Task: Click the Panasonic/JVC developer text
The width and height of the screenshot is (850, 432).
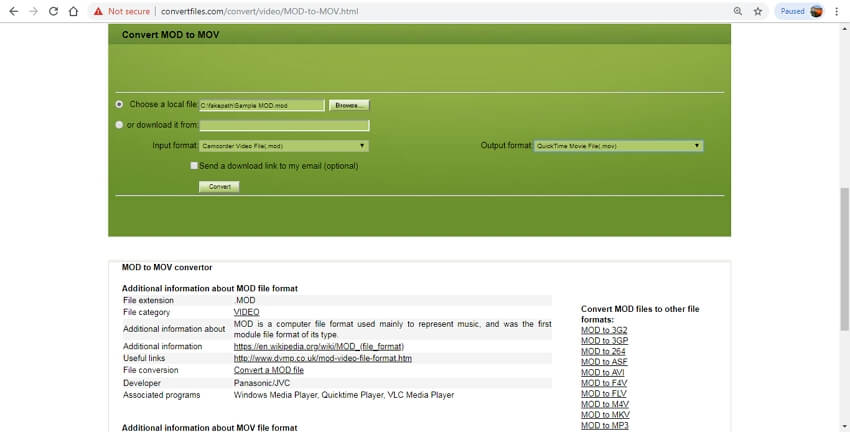Action: 262,383
